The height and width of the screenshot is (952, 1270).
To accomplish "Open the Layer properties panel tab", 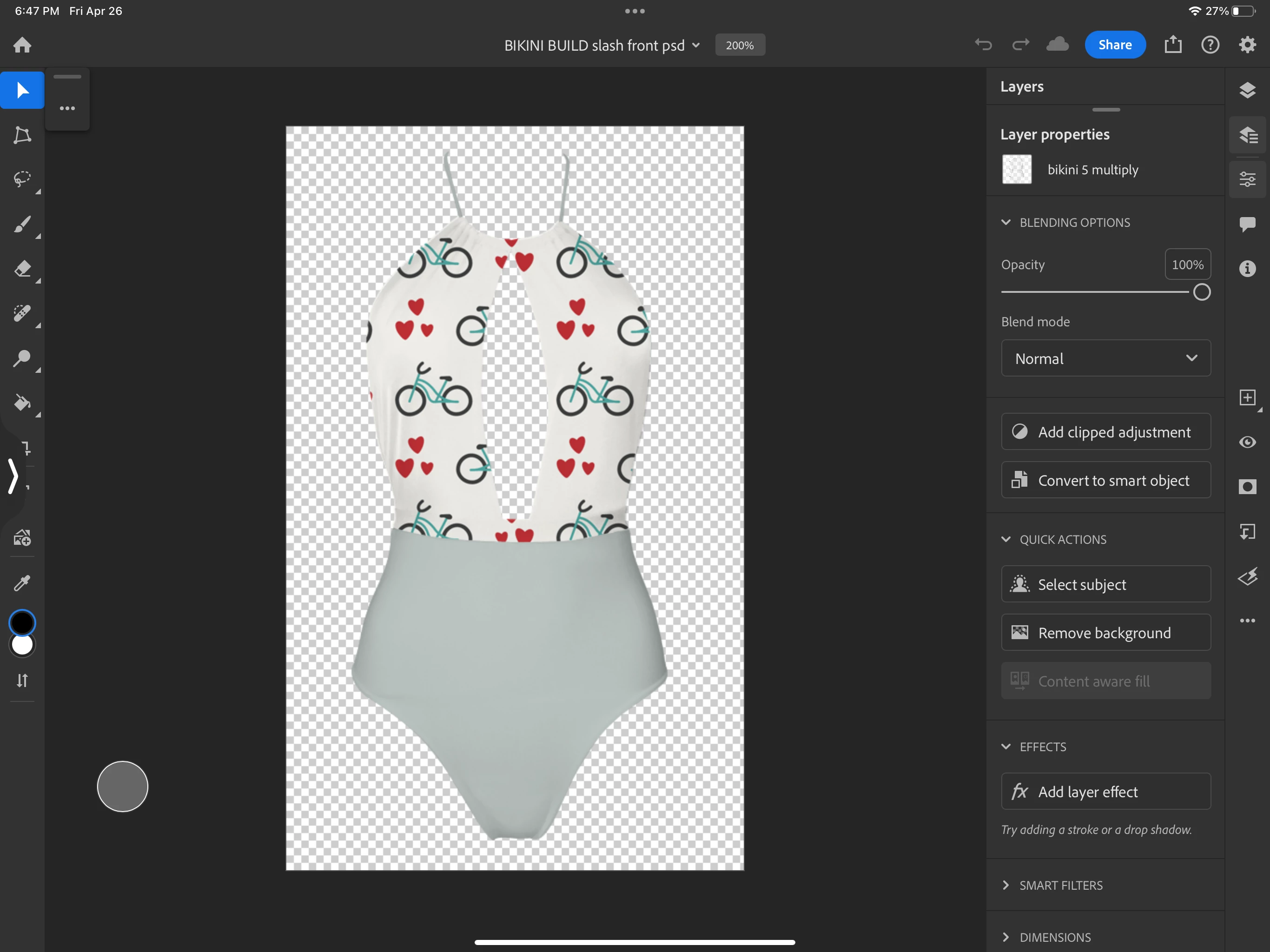I will pyautogui.click(x=1247, y=135).
